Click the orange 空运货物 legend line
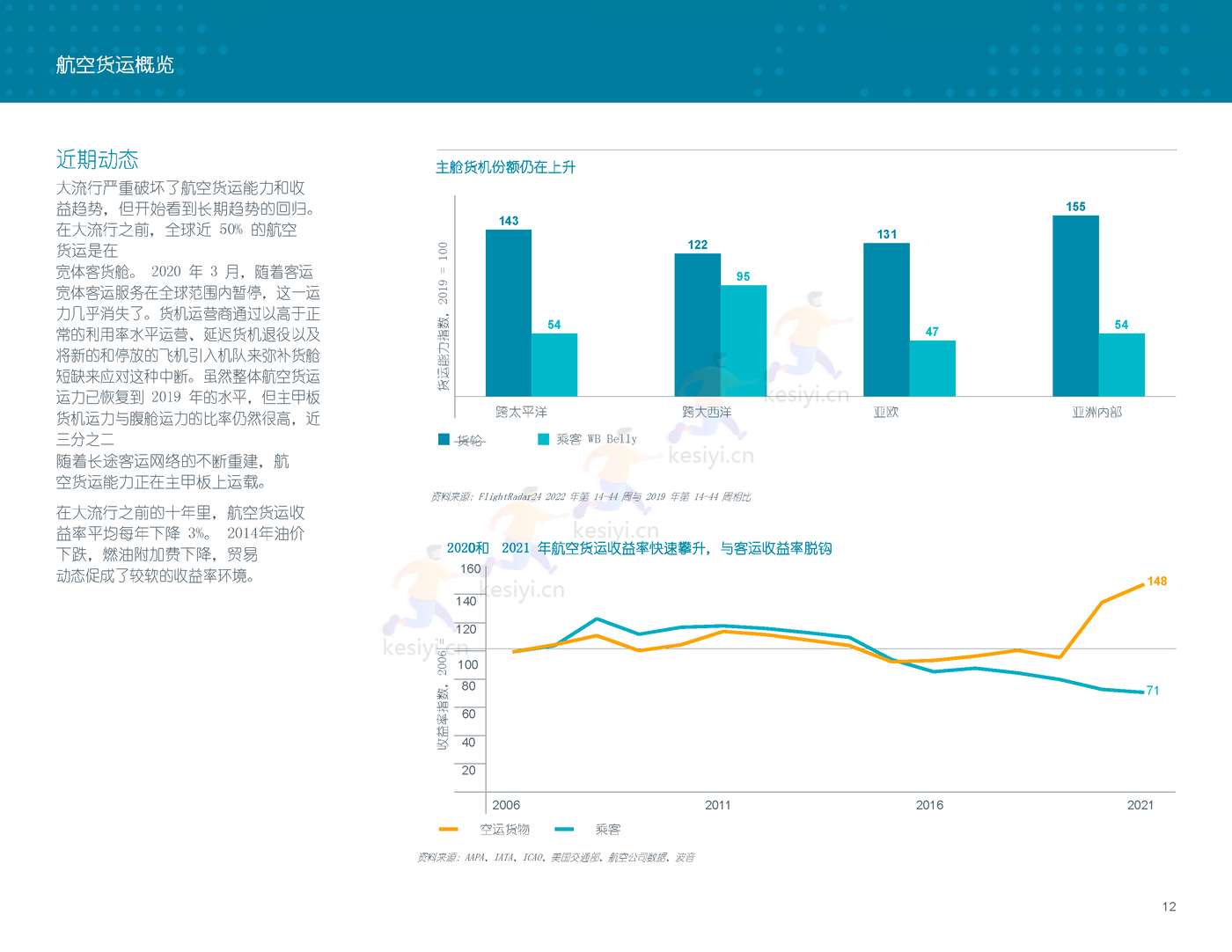Image resolution: width=1232 pixels, height=952 pixels. tap(449, 829)
